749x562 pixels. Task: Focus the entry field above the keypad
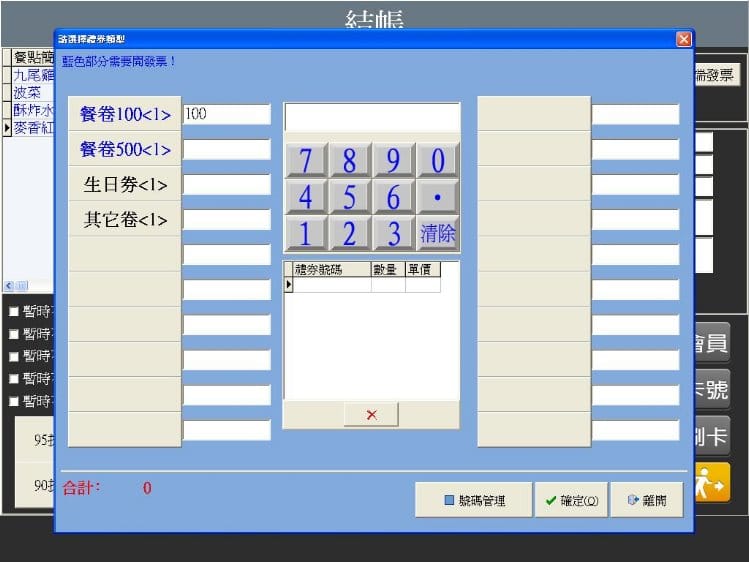[x=372, y=117]
